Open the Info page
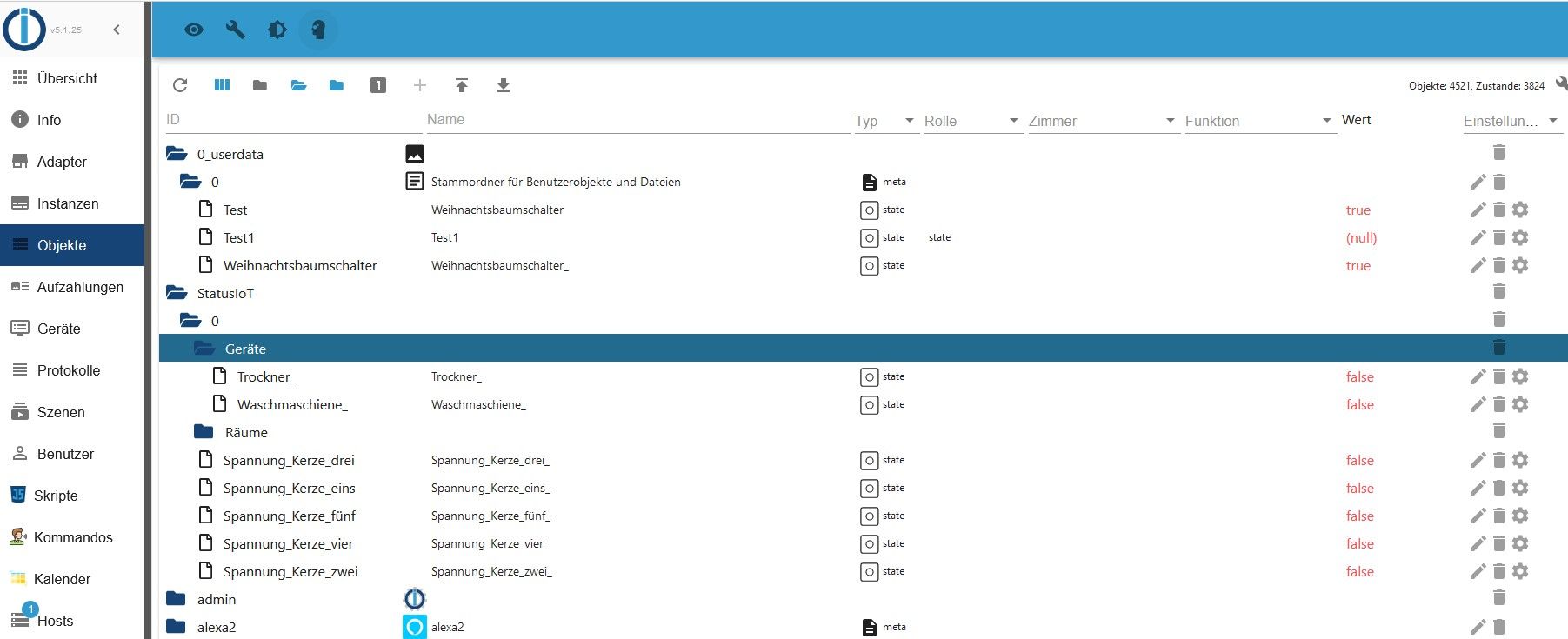 click(x=71, y=120)
